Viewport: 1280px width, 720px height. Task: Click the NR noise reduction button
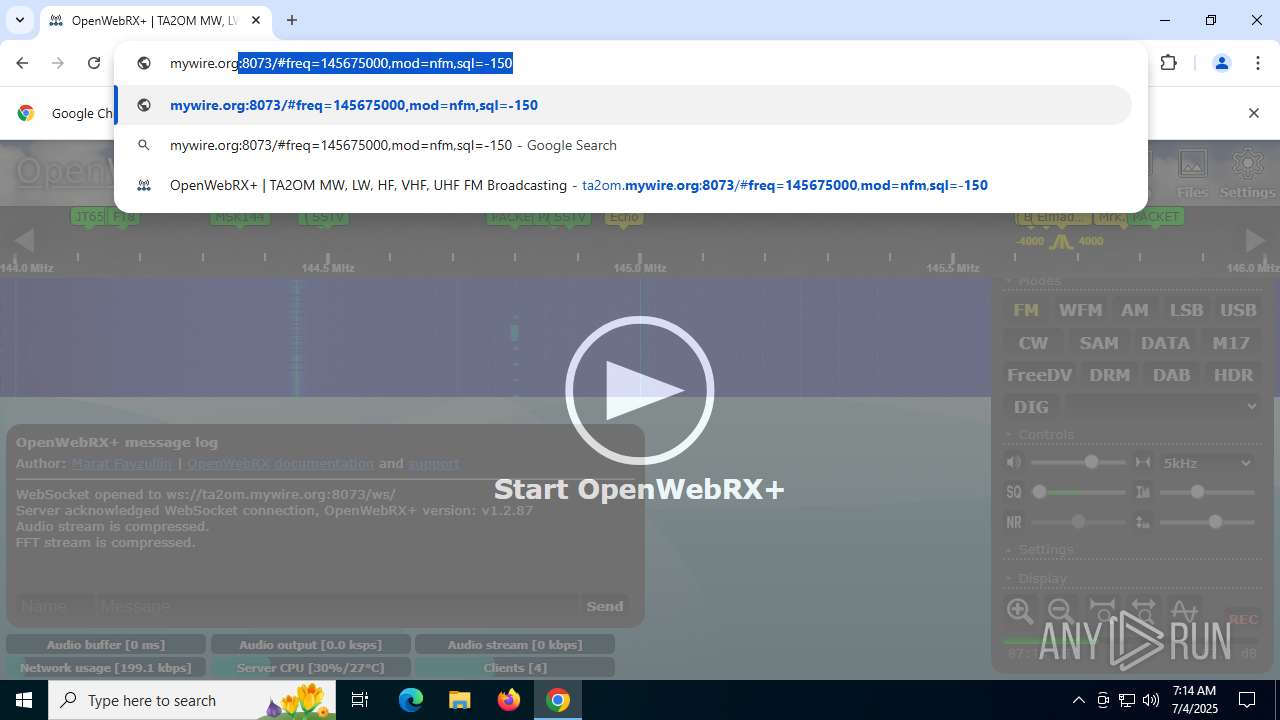tap(1014, 522)
